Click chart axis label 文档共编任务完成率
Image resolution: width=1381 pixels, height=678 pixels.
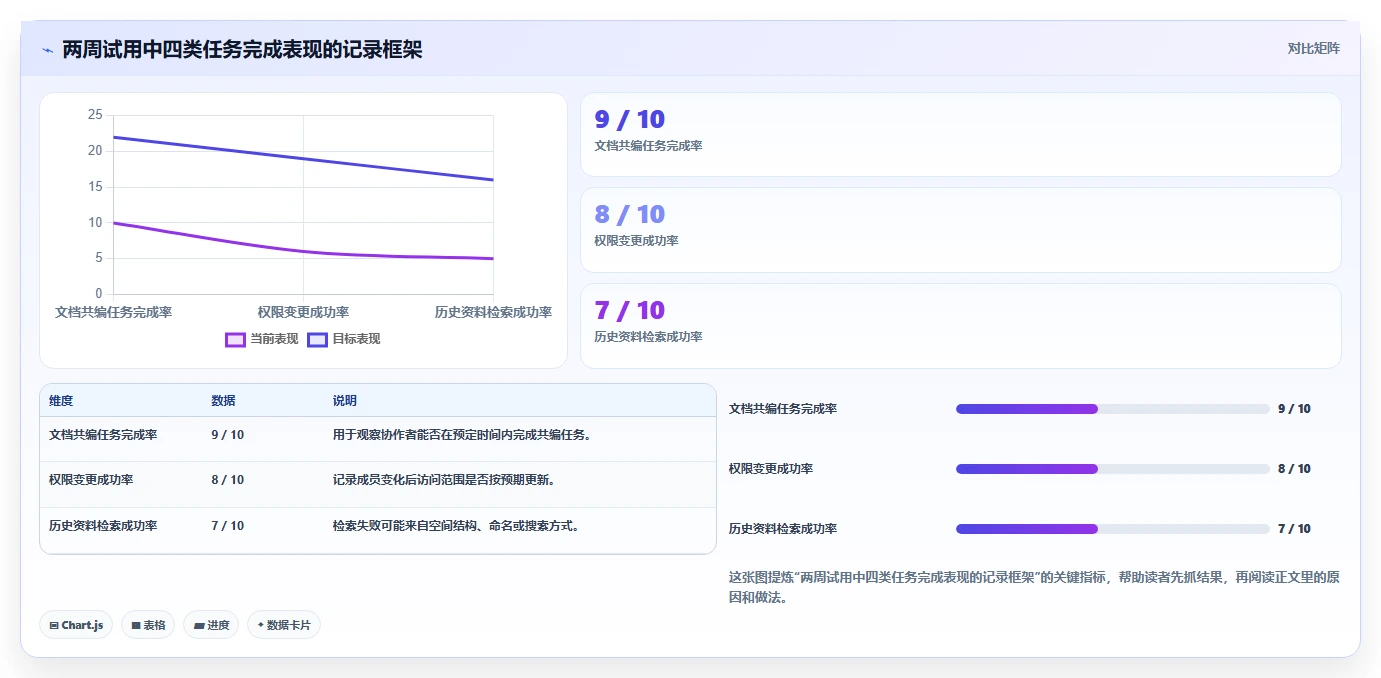coord(113,313)
